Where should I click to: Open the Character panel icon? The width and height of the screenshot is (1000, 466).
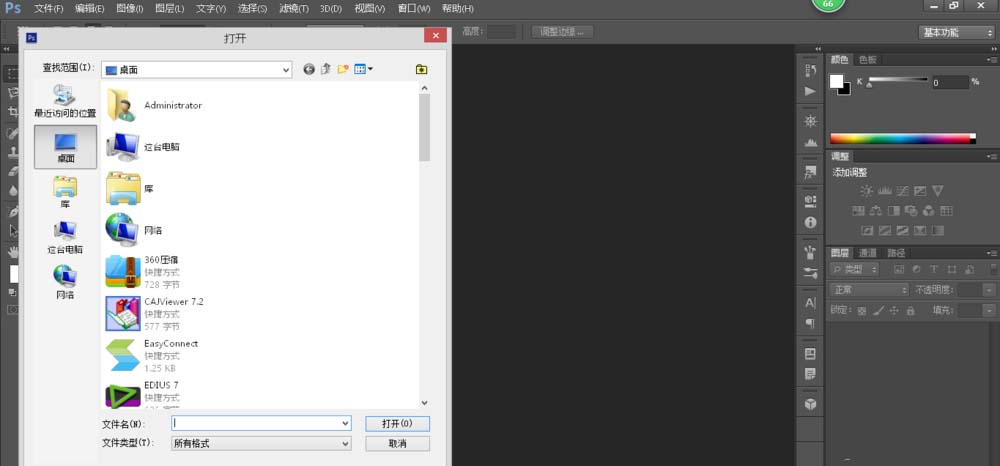point(810,303)
